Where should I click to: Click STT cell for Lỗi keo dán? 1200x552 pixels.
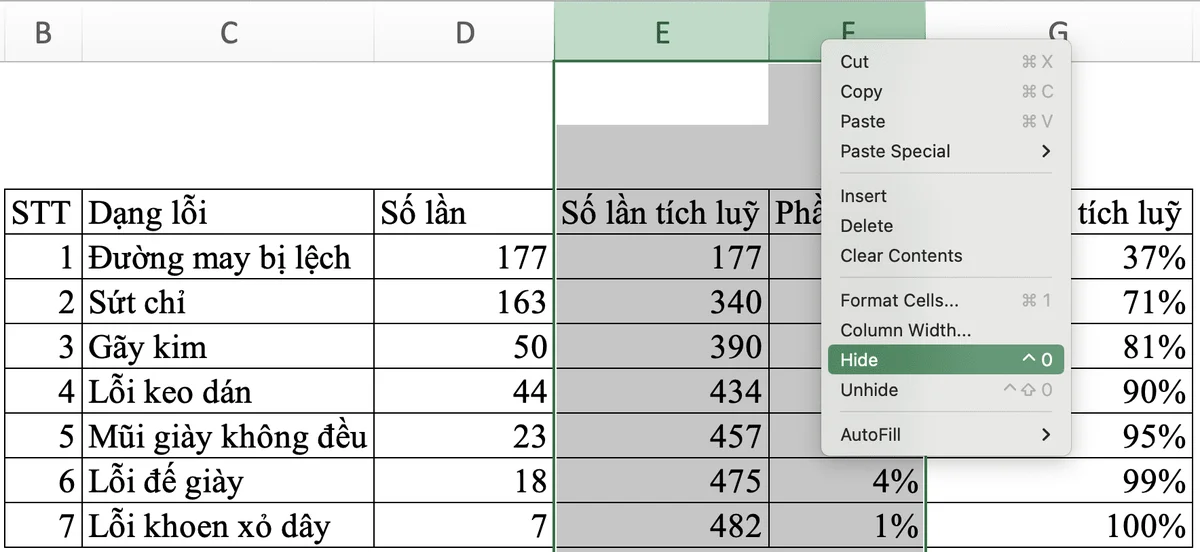coord(43,391)
